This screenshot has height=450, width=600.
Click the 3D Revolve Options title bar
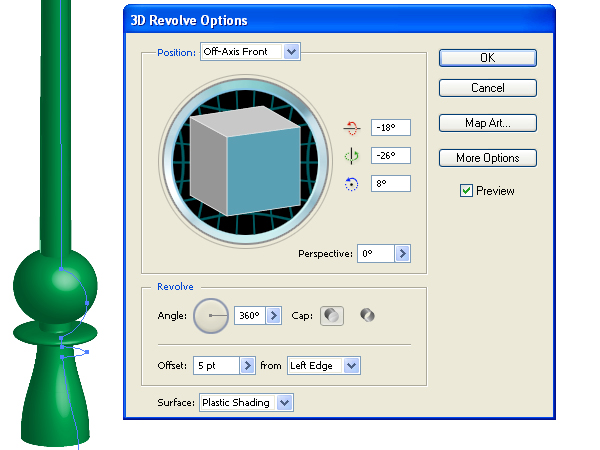pyautogui.click(x=339, y=20)
